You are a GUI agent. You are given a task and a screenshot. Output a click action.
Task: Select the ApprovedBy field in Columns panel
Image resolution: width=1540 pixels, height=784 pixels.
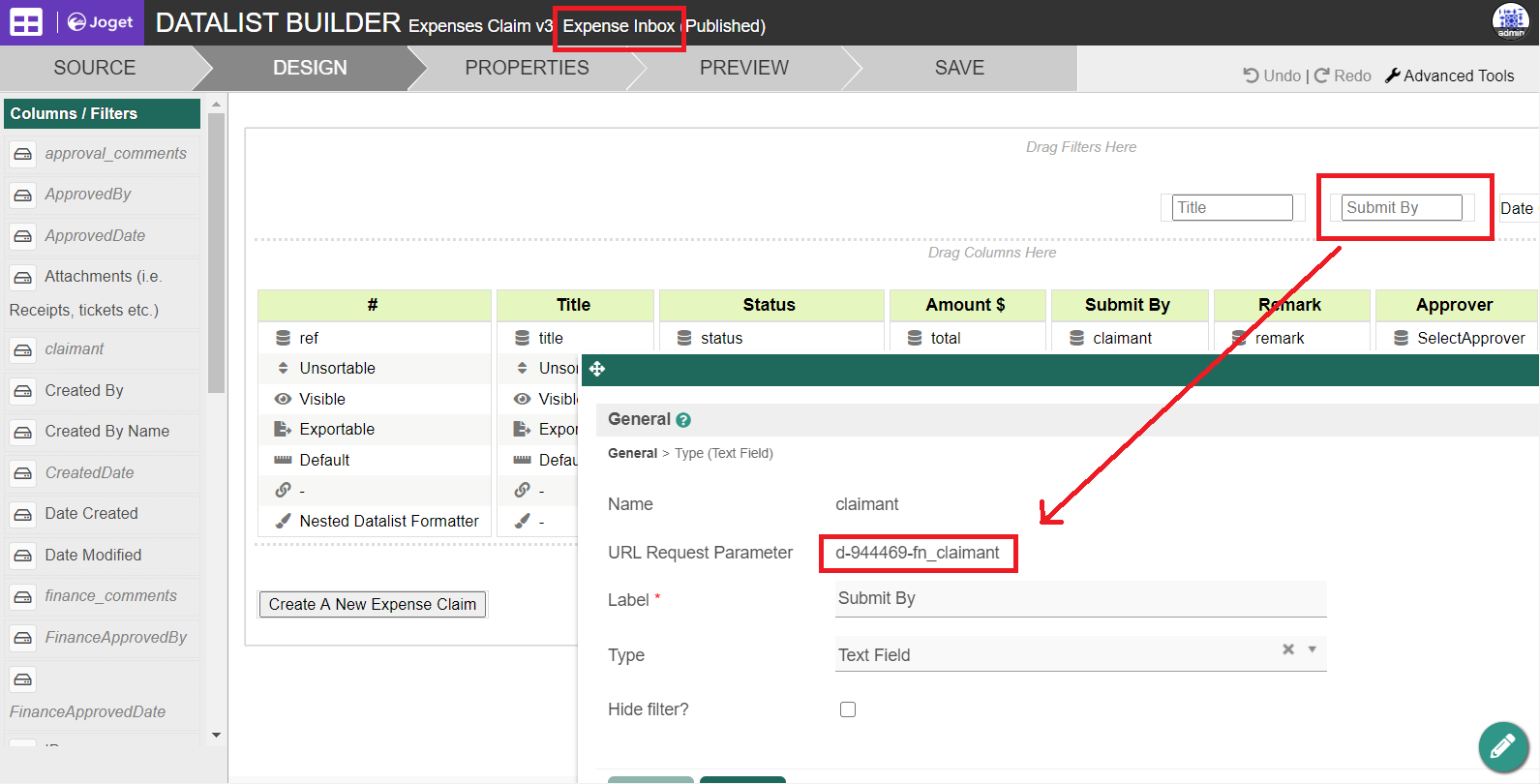coord(103,195)
